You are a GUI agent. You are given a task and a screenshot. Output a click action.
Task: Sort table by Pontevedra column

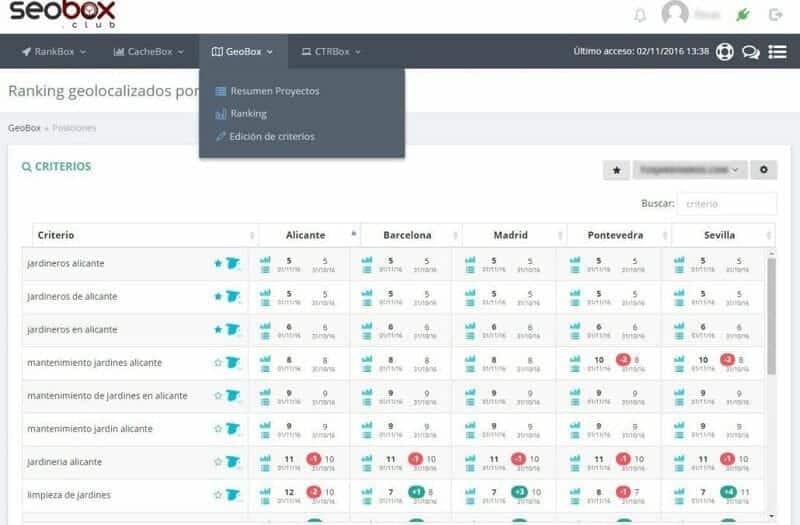pos(619,235)
